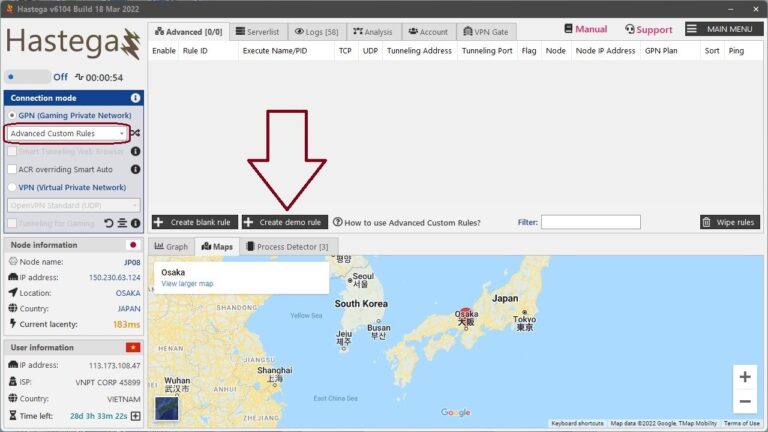
Task: Zoom out on the map with minus
Action: [x=745, y=402]
